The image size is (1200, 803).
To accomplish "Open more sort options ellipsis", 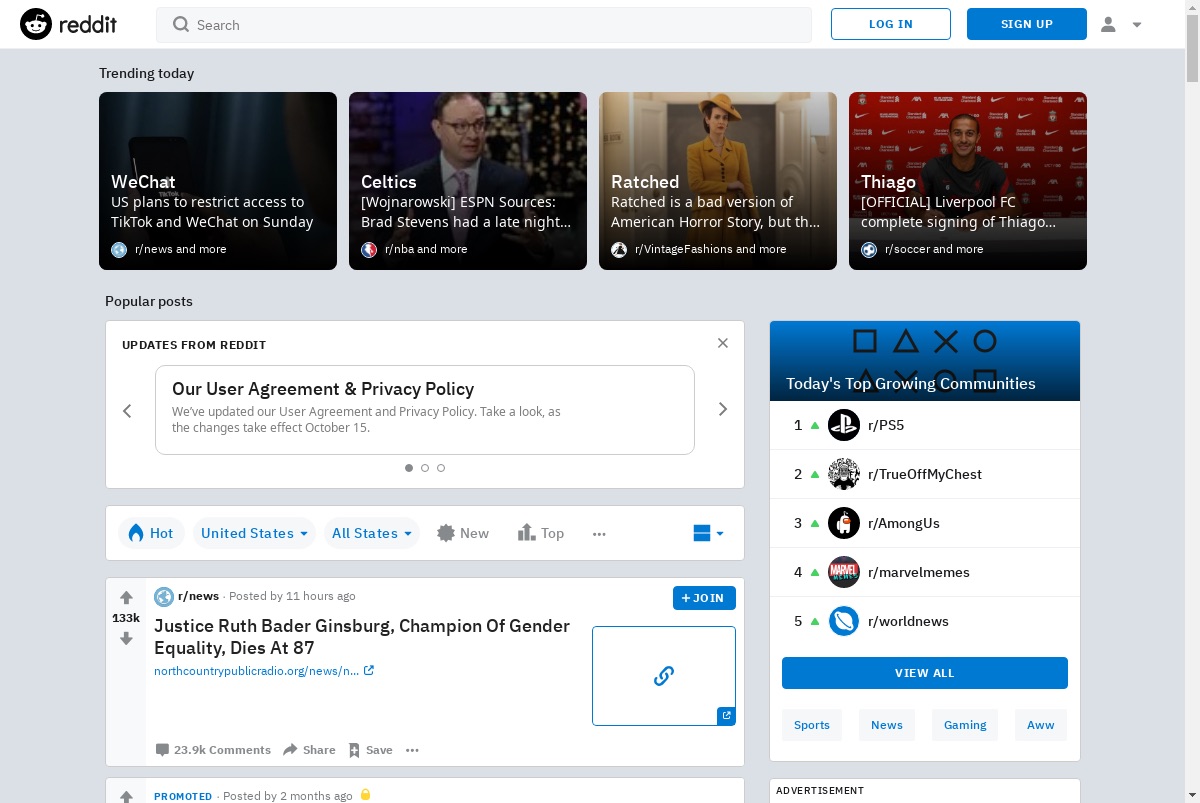I will [x=599, y=533].
